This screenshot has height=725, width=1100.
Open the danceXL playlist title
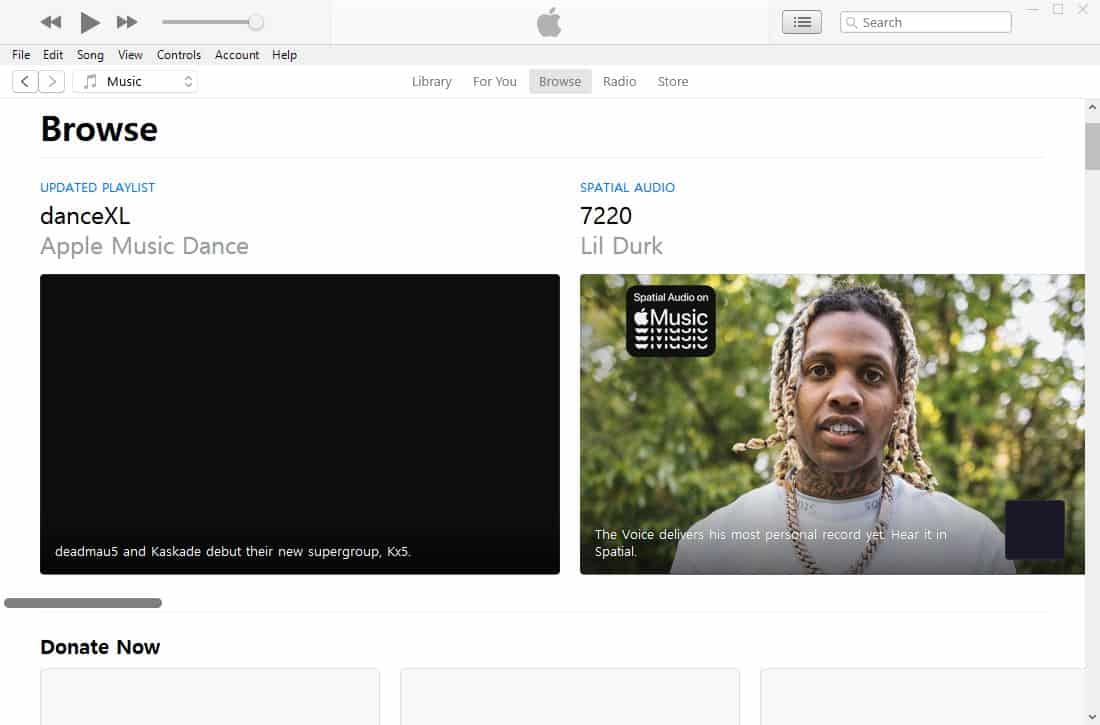click(85, 215)
